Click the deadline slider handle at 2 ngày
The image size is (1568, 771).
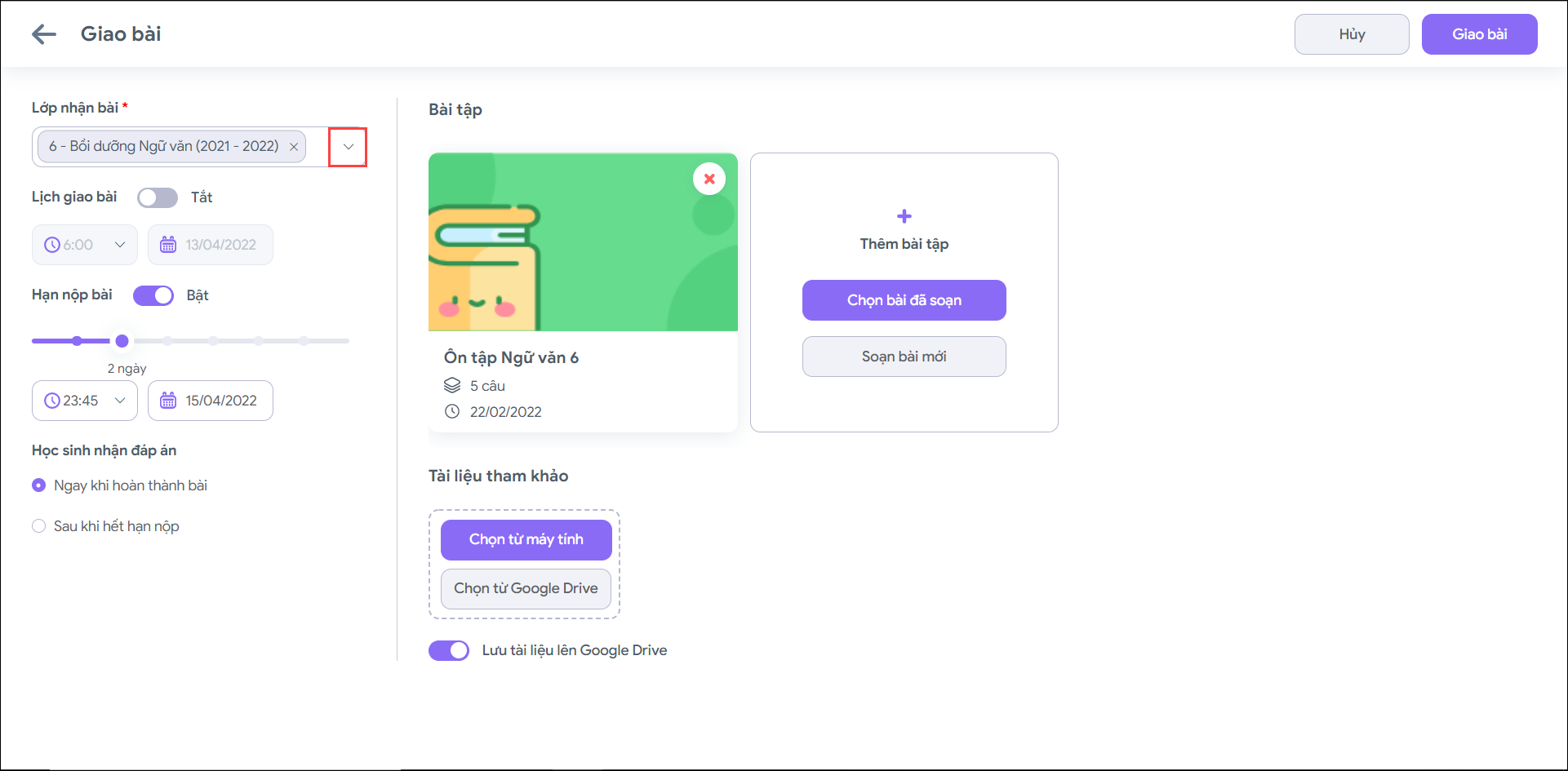point(122,341)
